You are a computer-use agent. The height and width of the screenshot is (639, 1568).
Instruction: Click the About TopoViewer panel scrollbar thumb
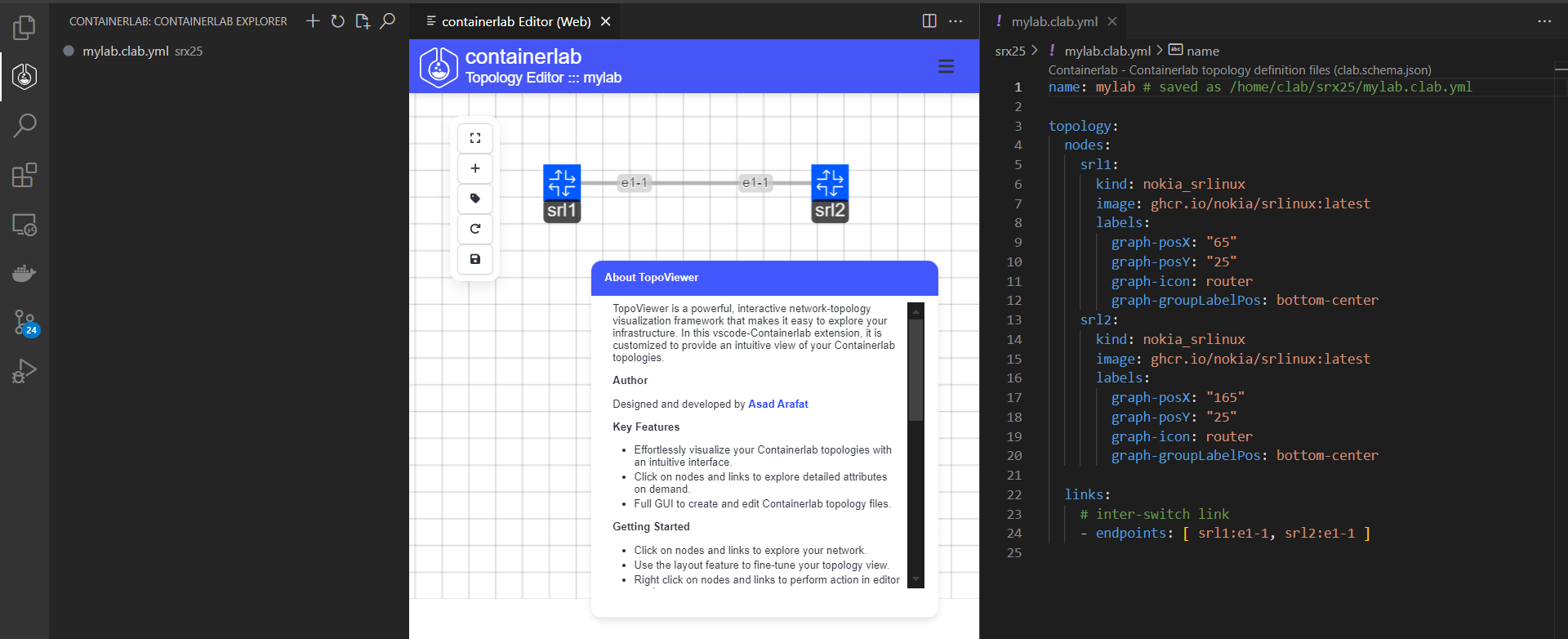[x=915, y=369]
